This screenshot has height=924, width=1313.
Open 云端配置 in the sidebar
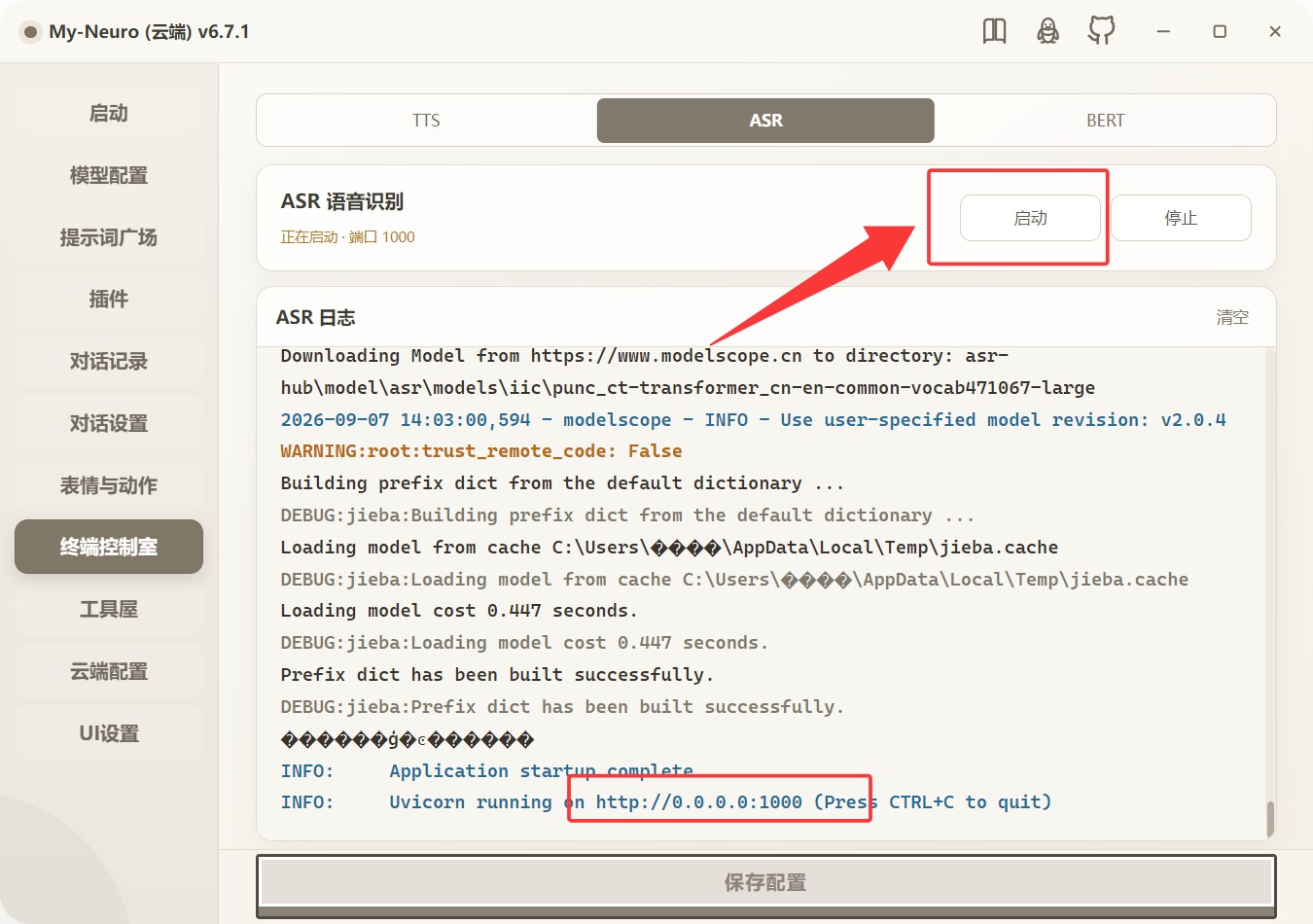pyautogui.click(x=109, y=671)
